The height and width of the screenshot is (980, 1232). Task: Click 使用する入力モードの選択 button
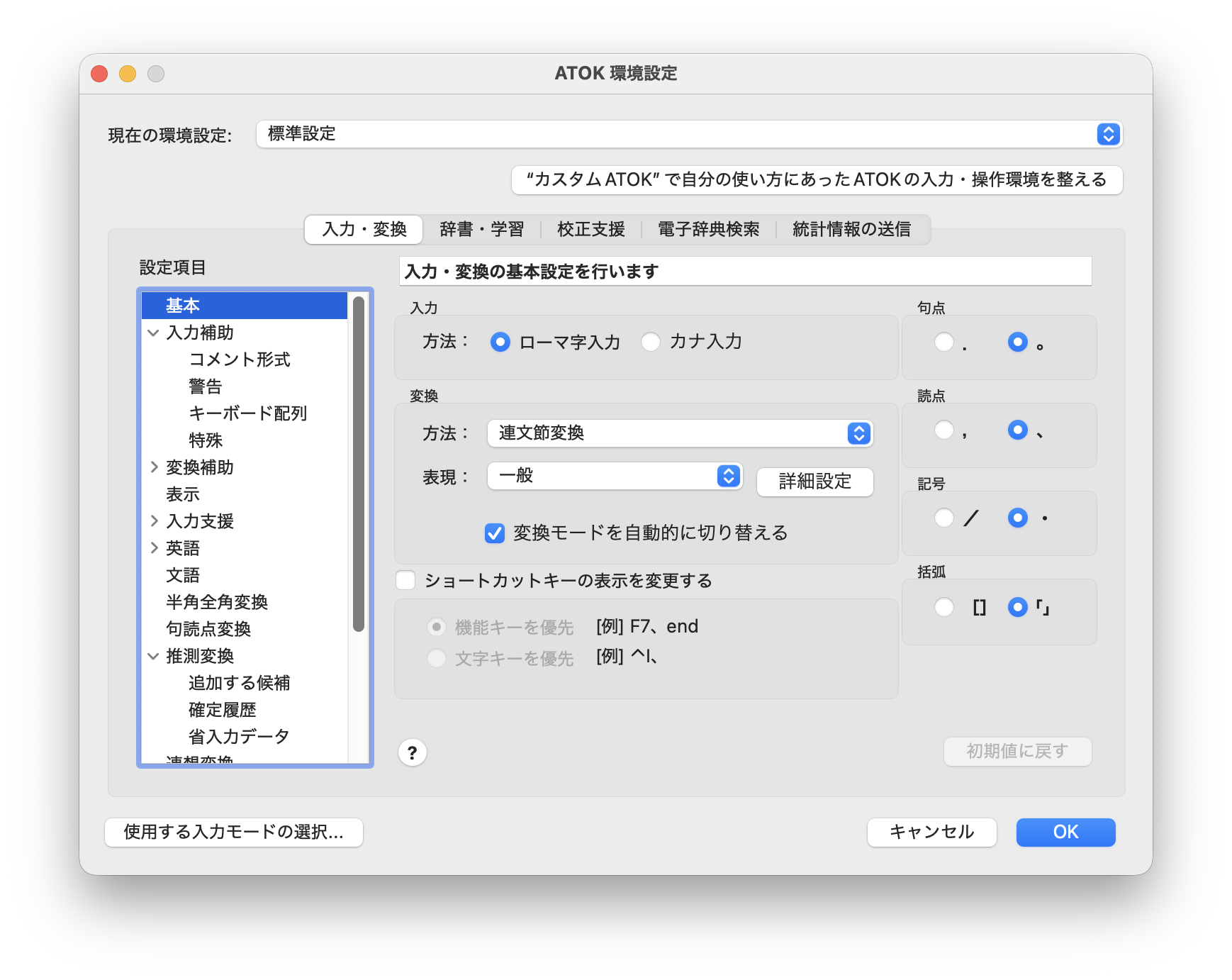[233, 833]
